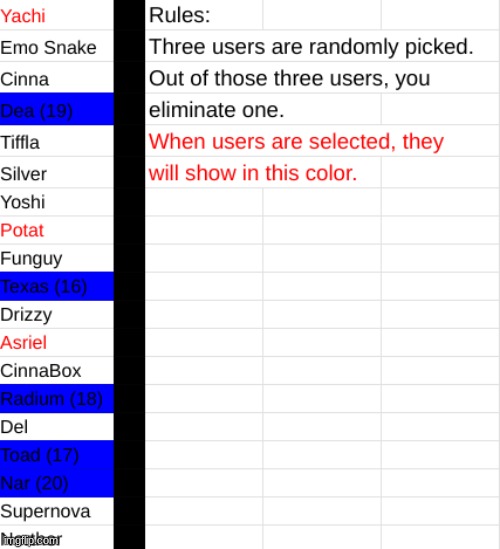This screenshot has width=500, height=549.
Task: Click the Supernova cell
Action: click(x=57, y=511)
